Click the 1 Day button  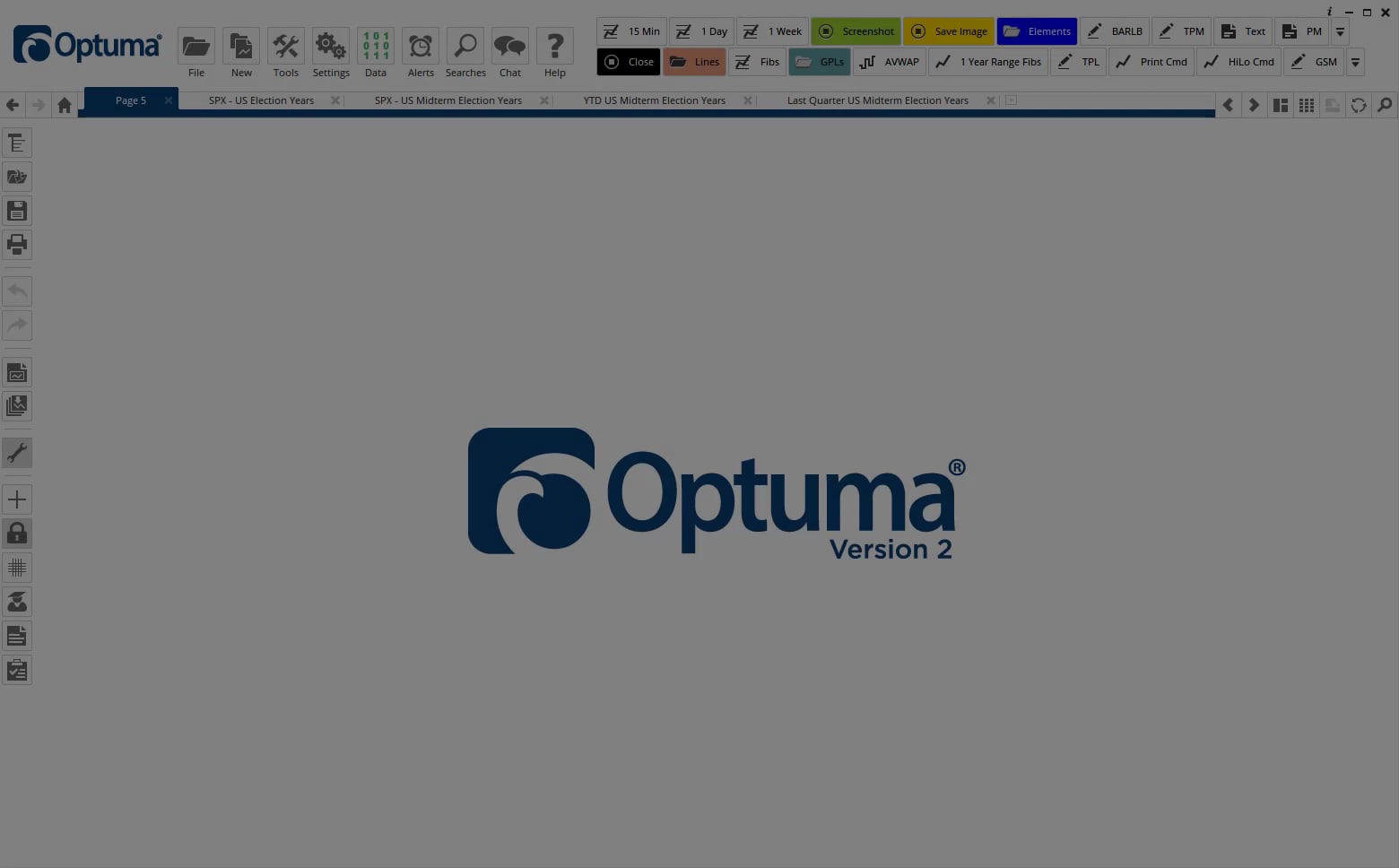point(701,31)
